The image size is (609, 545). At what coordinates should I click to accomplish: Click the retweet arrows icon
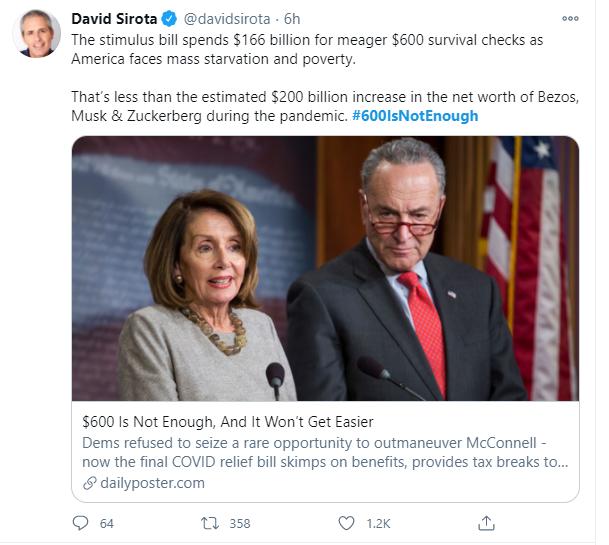pyautogui.click(x=211, y=523)
